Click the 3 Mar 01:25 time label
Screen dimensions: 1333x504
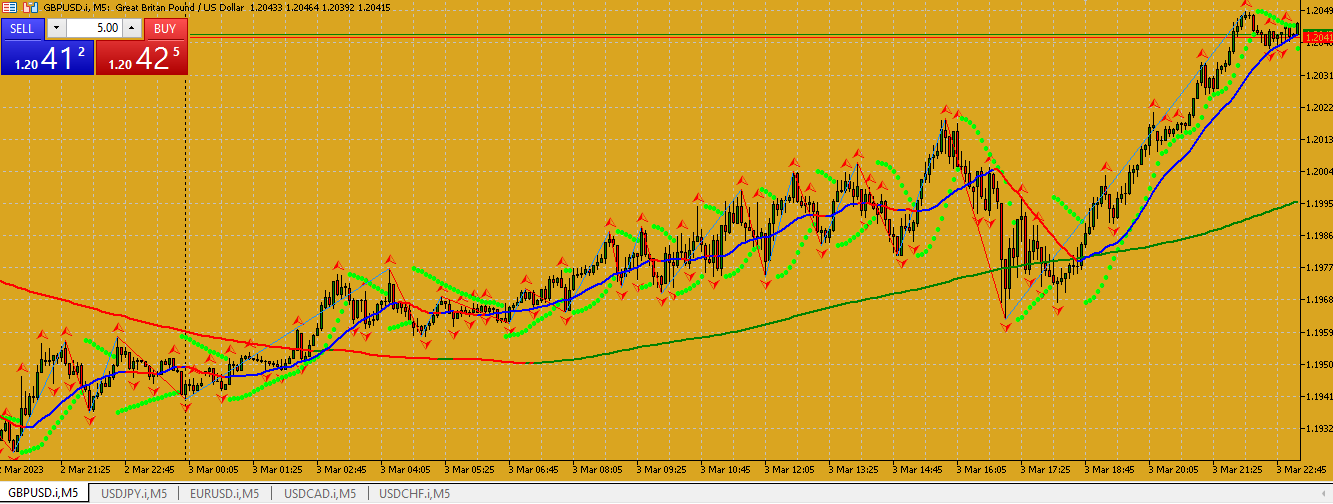pyautogui.click(x=277, y=468)
